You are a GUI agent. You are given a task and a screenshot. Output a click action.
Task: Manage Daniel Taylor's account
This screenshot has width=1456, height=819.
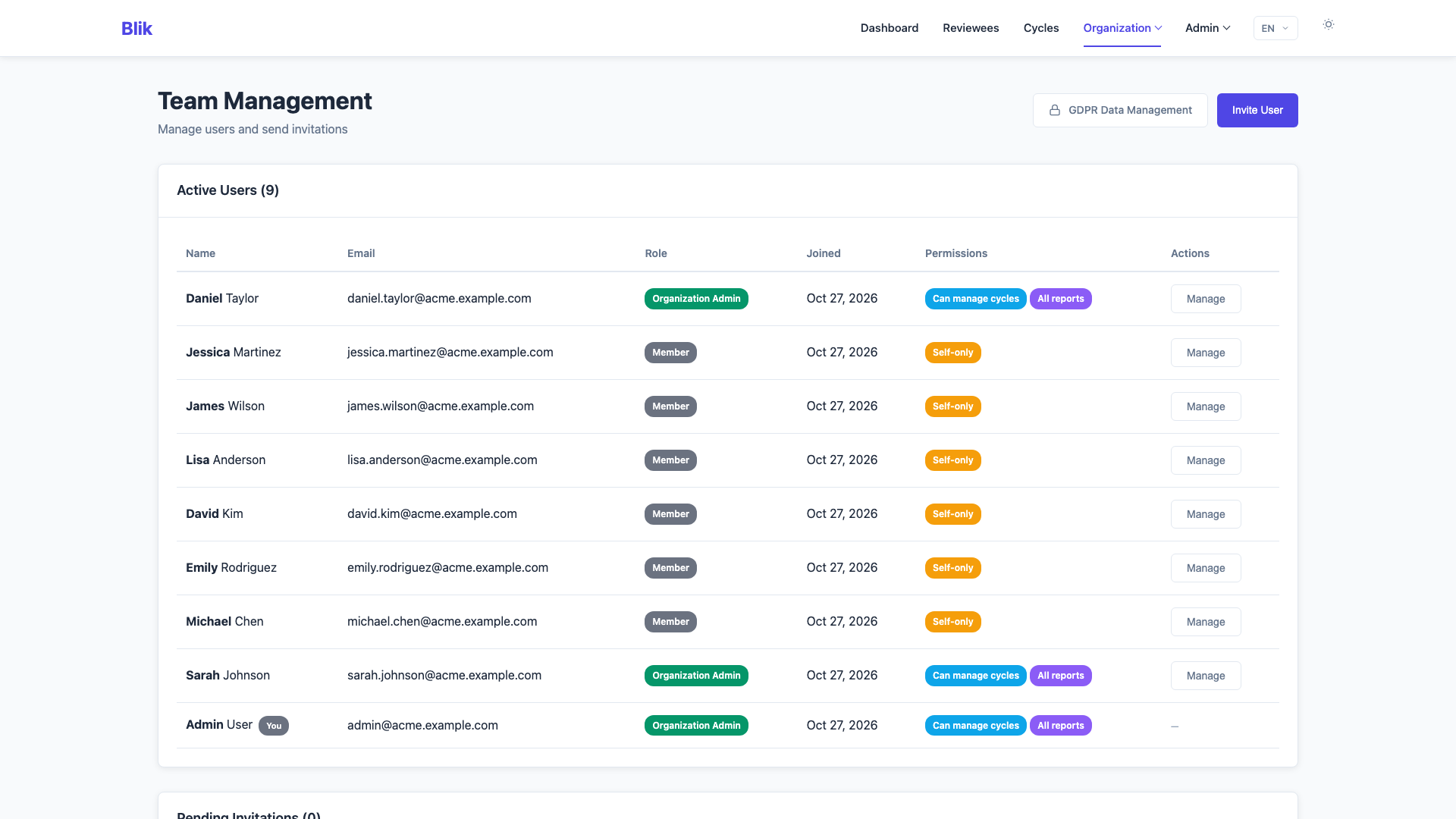(x=1205, y=299)
